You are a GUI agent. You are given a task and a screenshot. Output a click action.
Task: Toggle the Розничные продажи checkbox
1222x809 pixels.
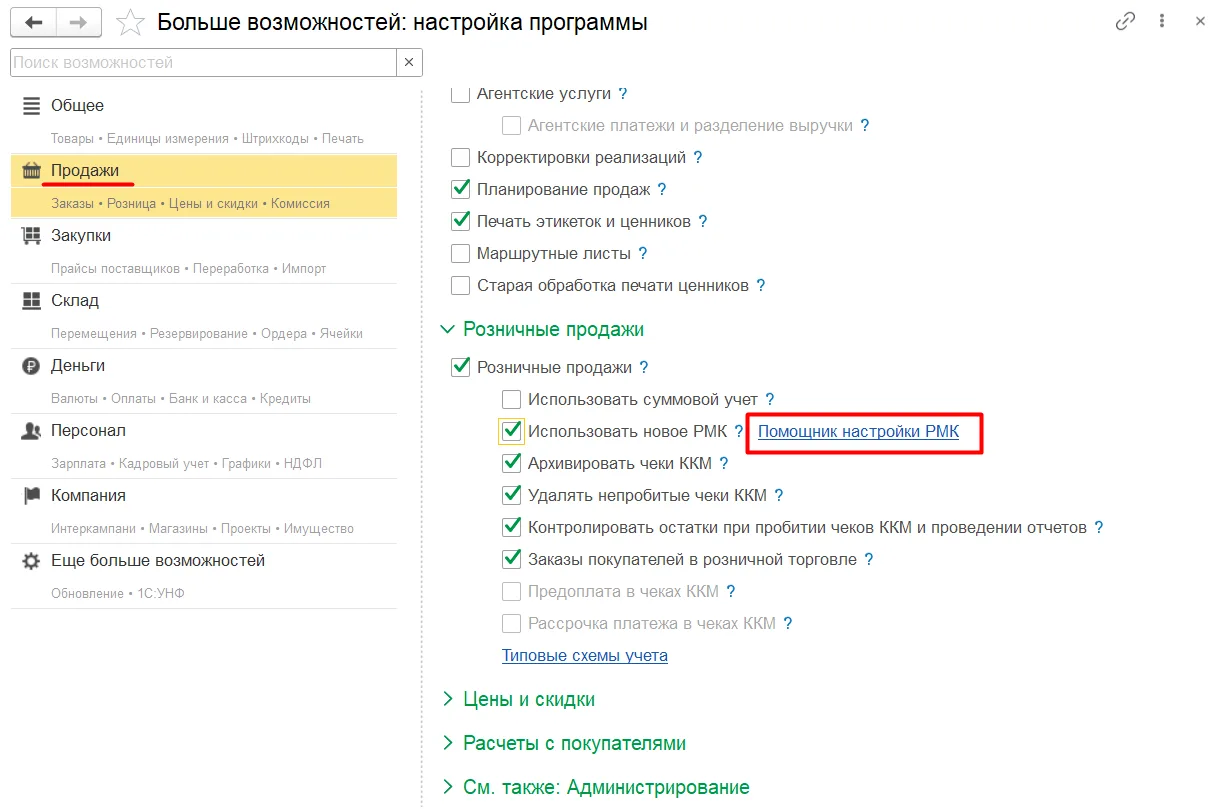point(461,367)
